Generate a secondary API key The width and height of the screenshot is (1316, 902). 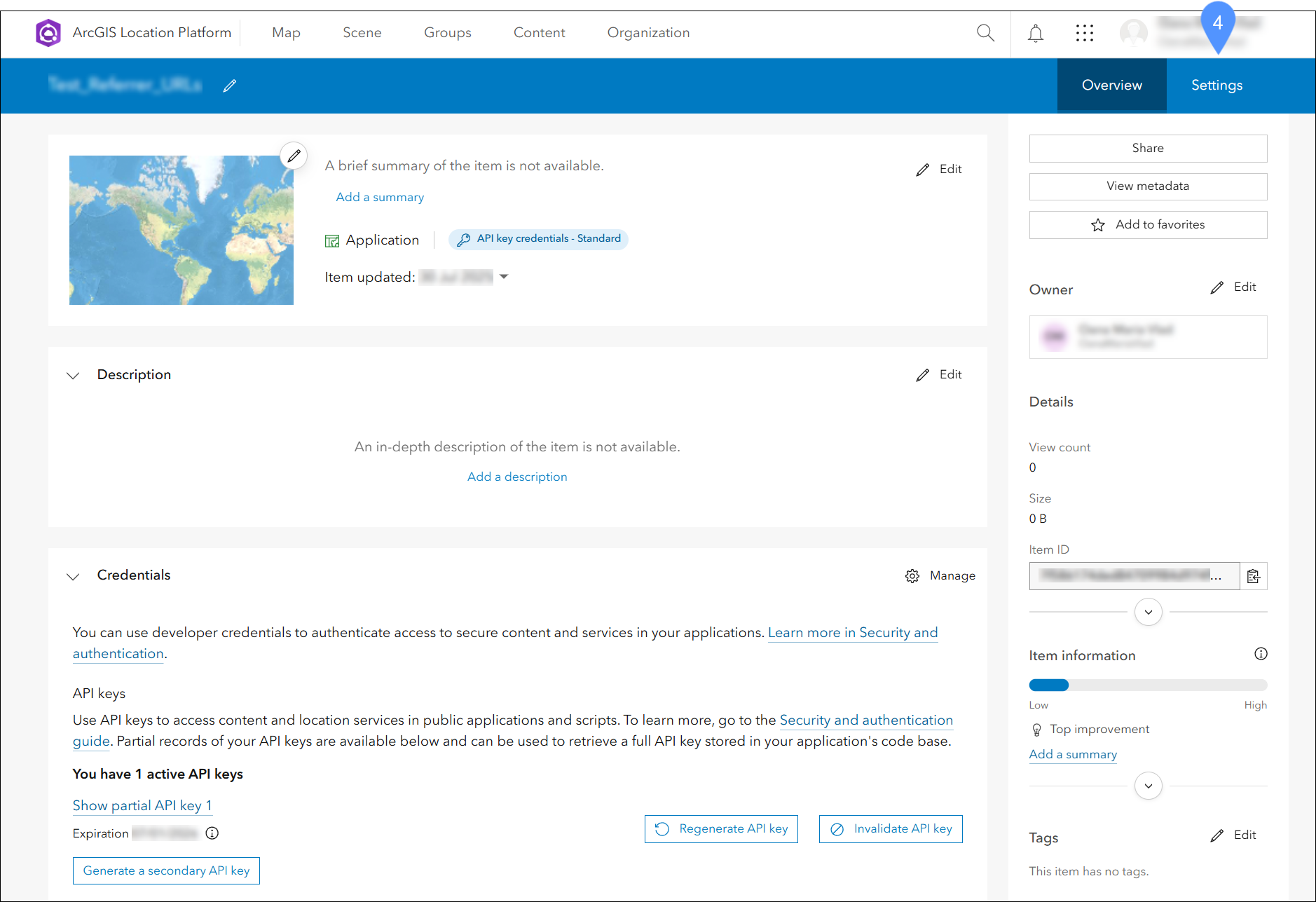166,871
